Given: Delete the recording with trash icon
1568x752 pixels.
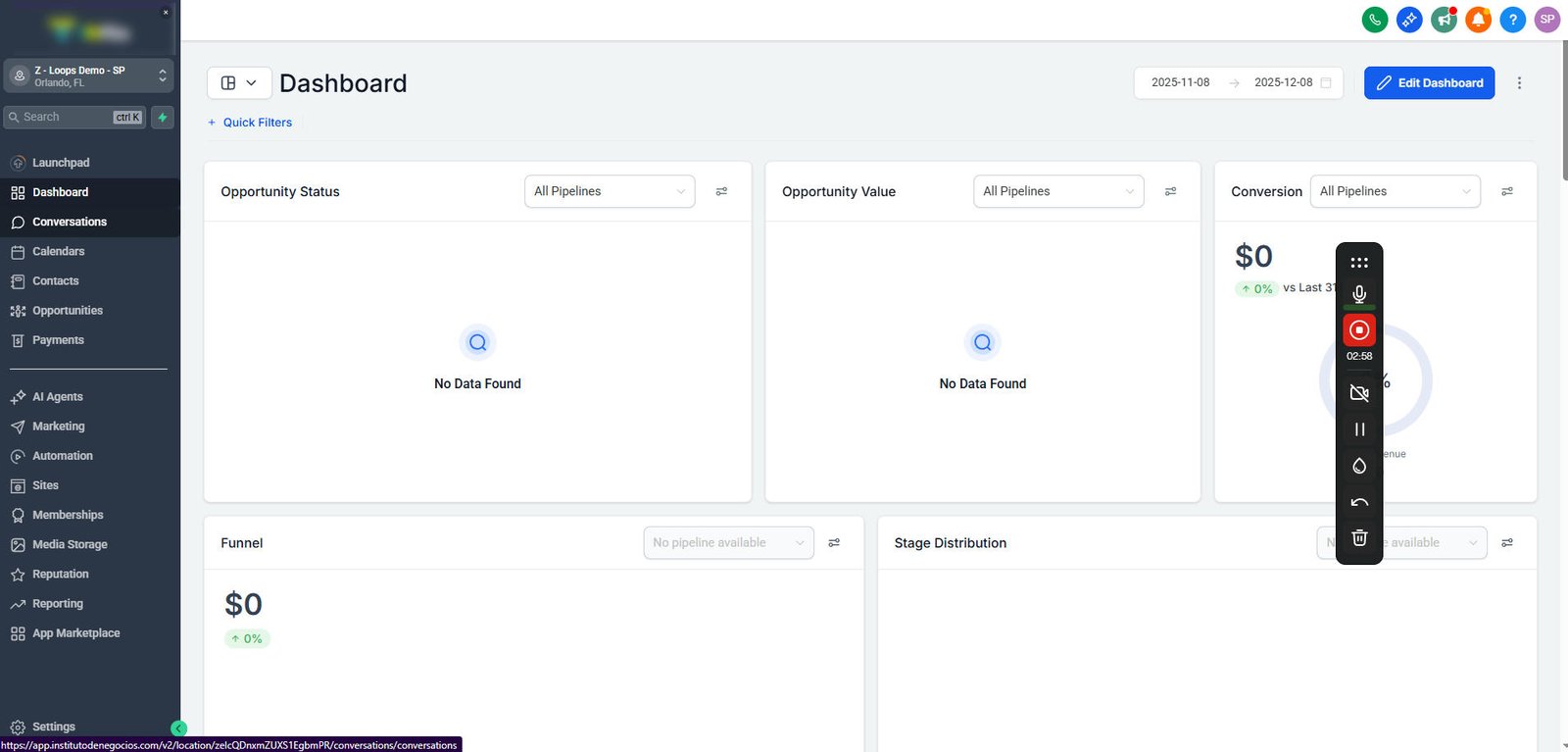Looking at the screenshot, I should [1359, 537].
